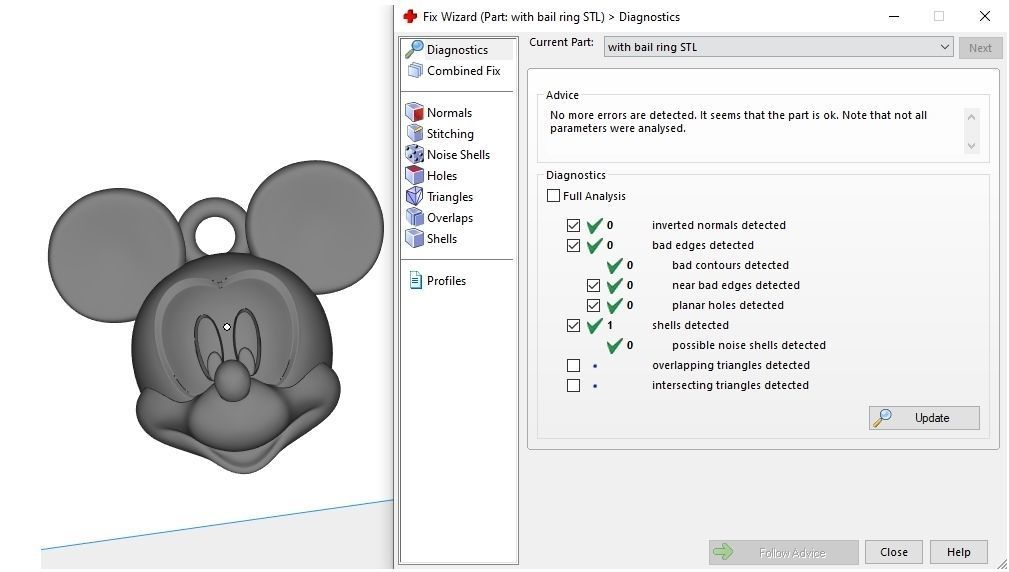Close the Fix Wizard window
The height and width of the screenshot is (572, 1009).
[x=985, y=17]
